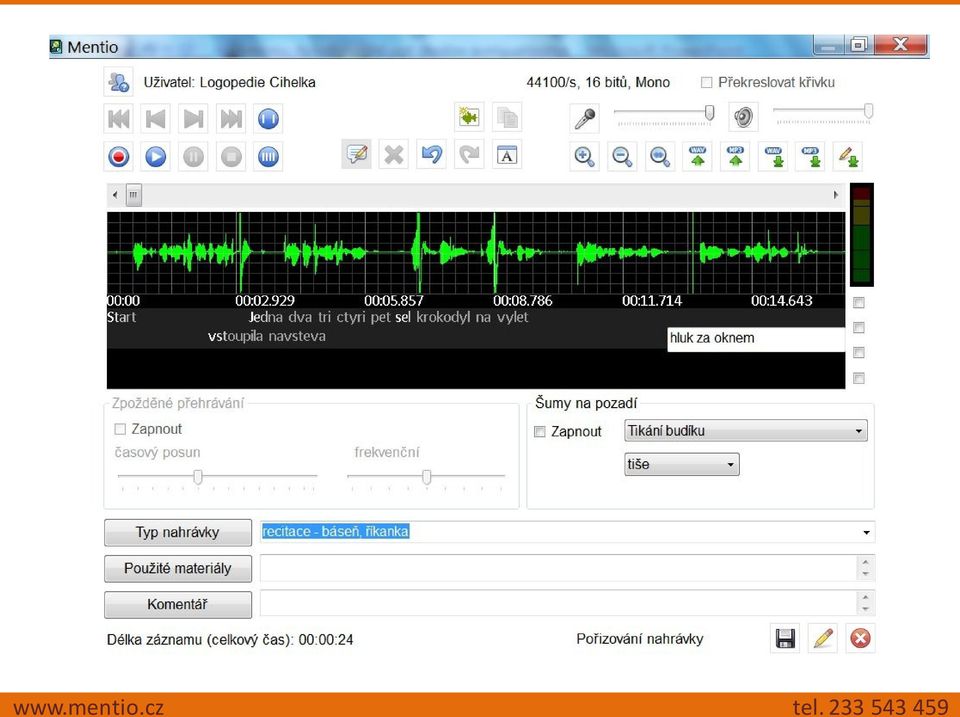The height and width of the screenshot is (717, 960).
Task: Jump to the start of the recording
Action: coord(118,119)
